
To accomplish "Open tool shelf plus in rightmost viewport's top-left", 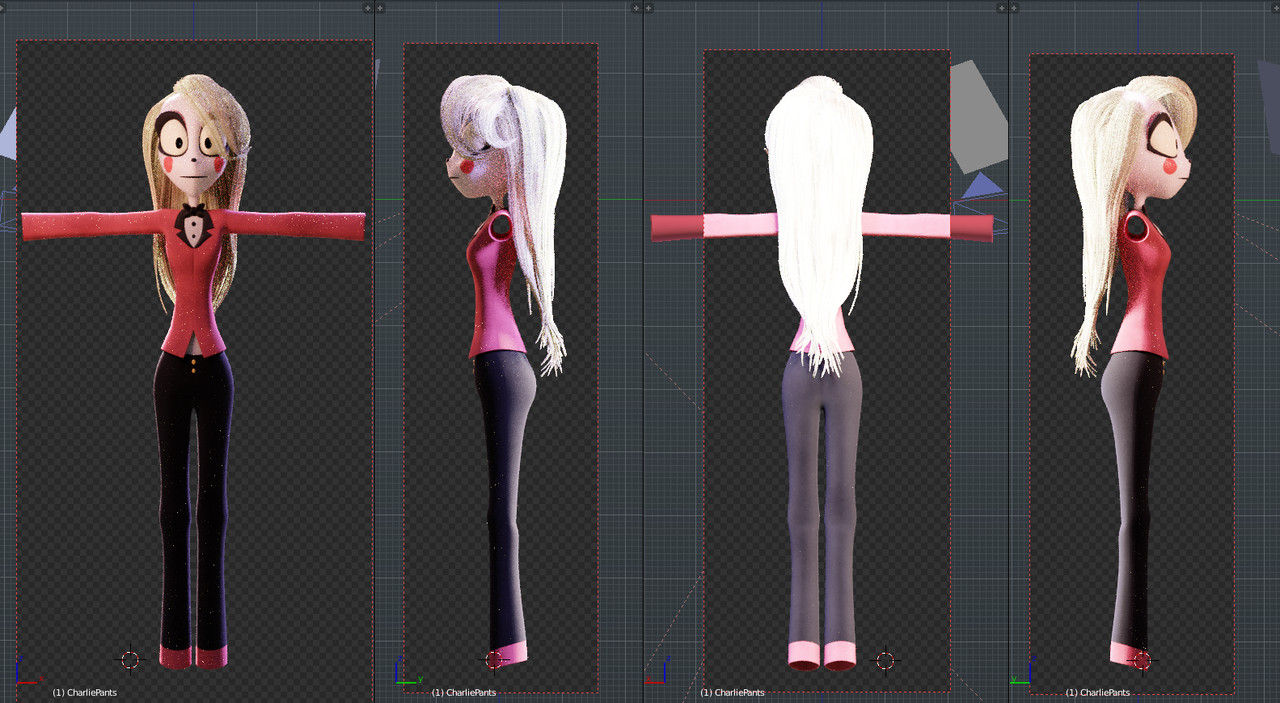I will (1016, 7).
